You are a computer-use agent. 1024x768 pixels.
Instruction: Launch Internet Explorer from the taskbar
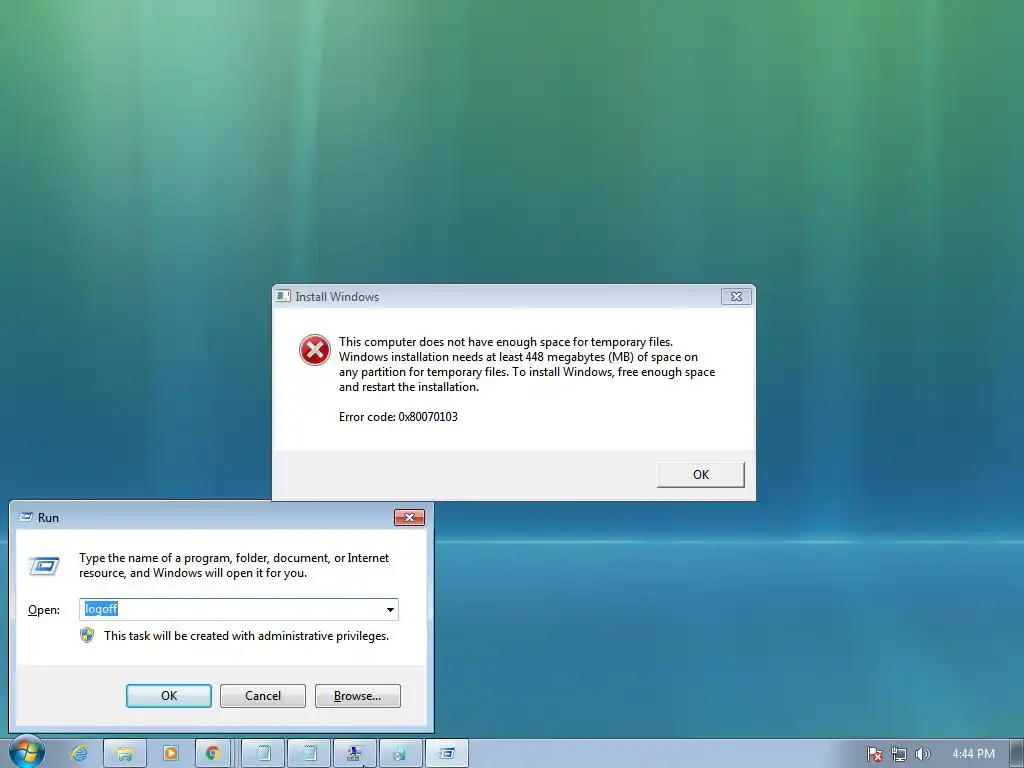79,753
